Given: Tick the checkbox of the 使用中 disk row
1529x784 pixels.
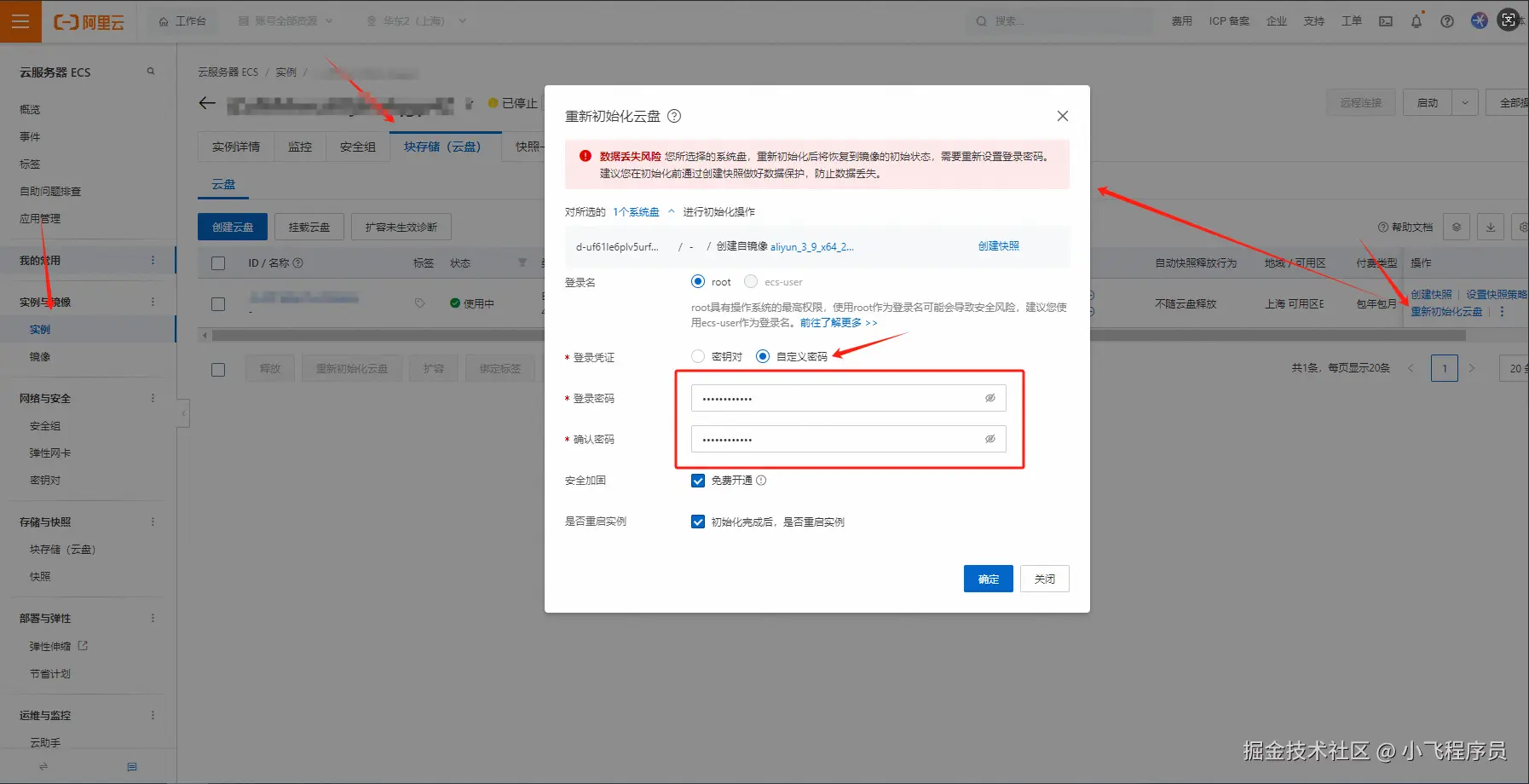Looking at the screenshot, I should coord(218,304).
